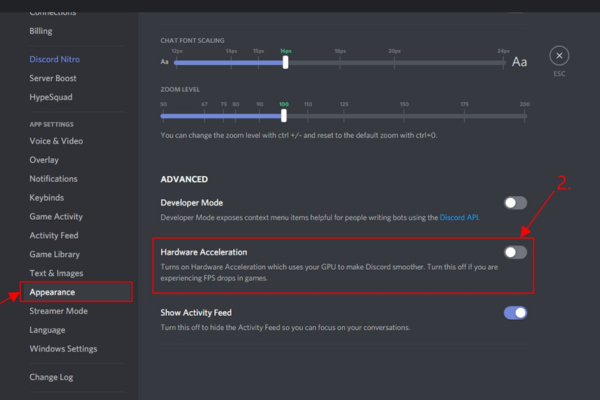Open Overlay settings
Viewport: 600px width, 400px height.
pyautogui.click(x=44, y=160)
